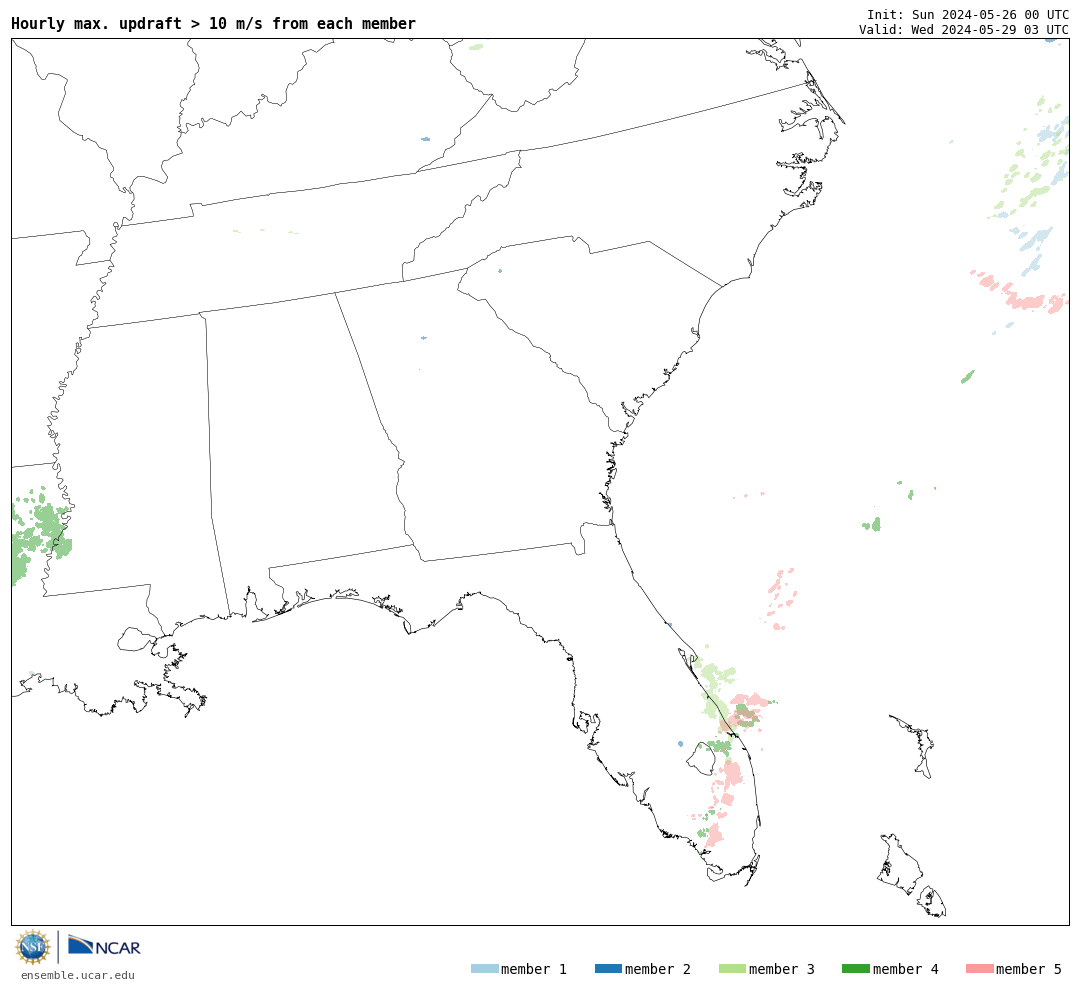Viewport: 1080px width, 988px height.
Task: Select the 'member 3' legend label
Action: pos(782,969)
